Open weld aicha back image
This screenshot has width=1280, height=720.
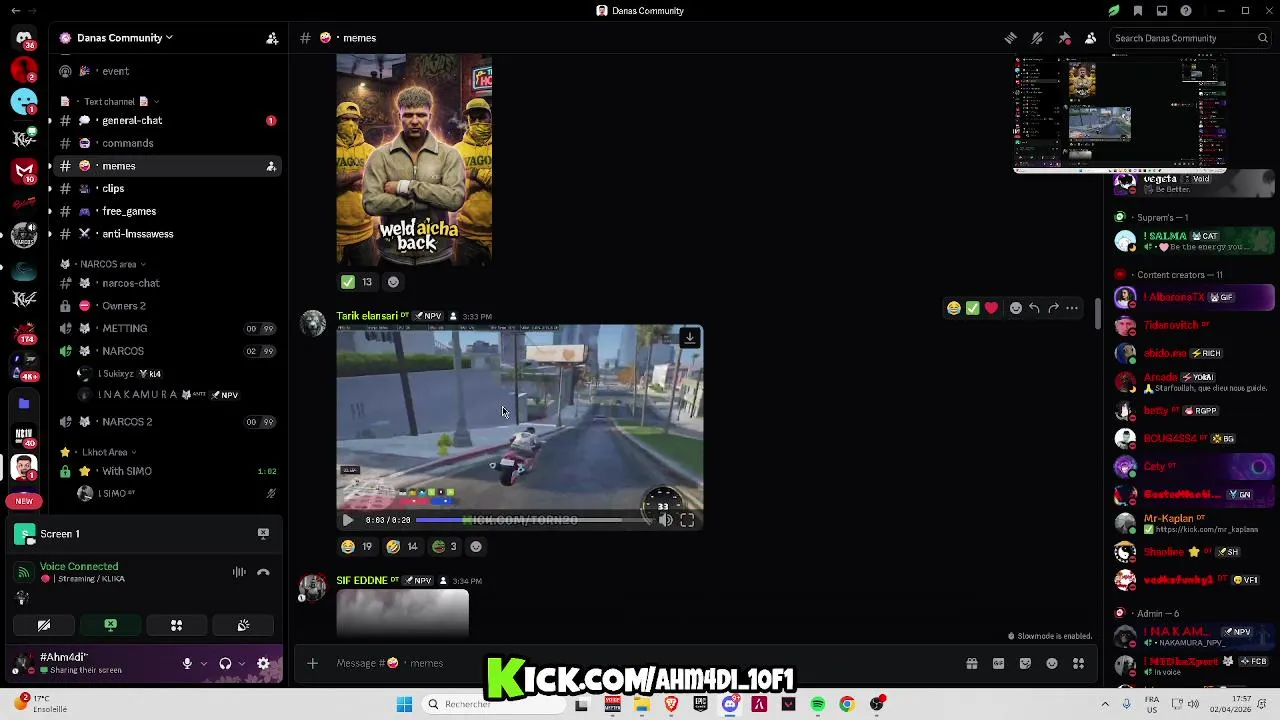click(x=414, y=160)
